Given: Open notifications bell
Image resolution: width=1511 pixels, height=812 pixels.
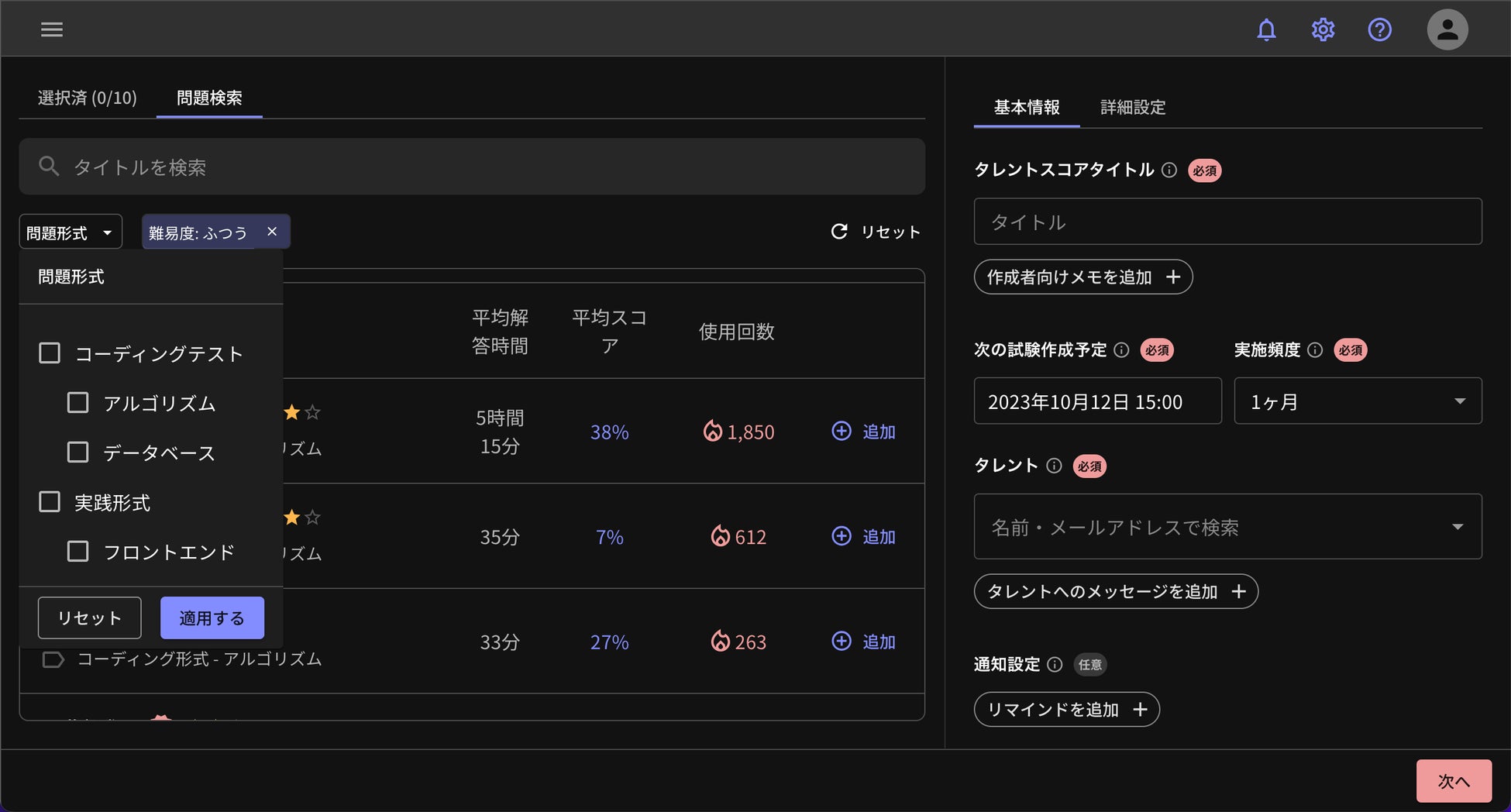Looking at the screenshot, I should [x=1266, y=29].
